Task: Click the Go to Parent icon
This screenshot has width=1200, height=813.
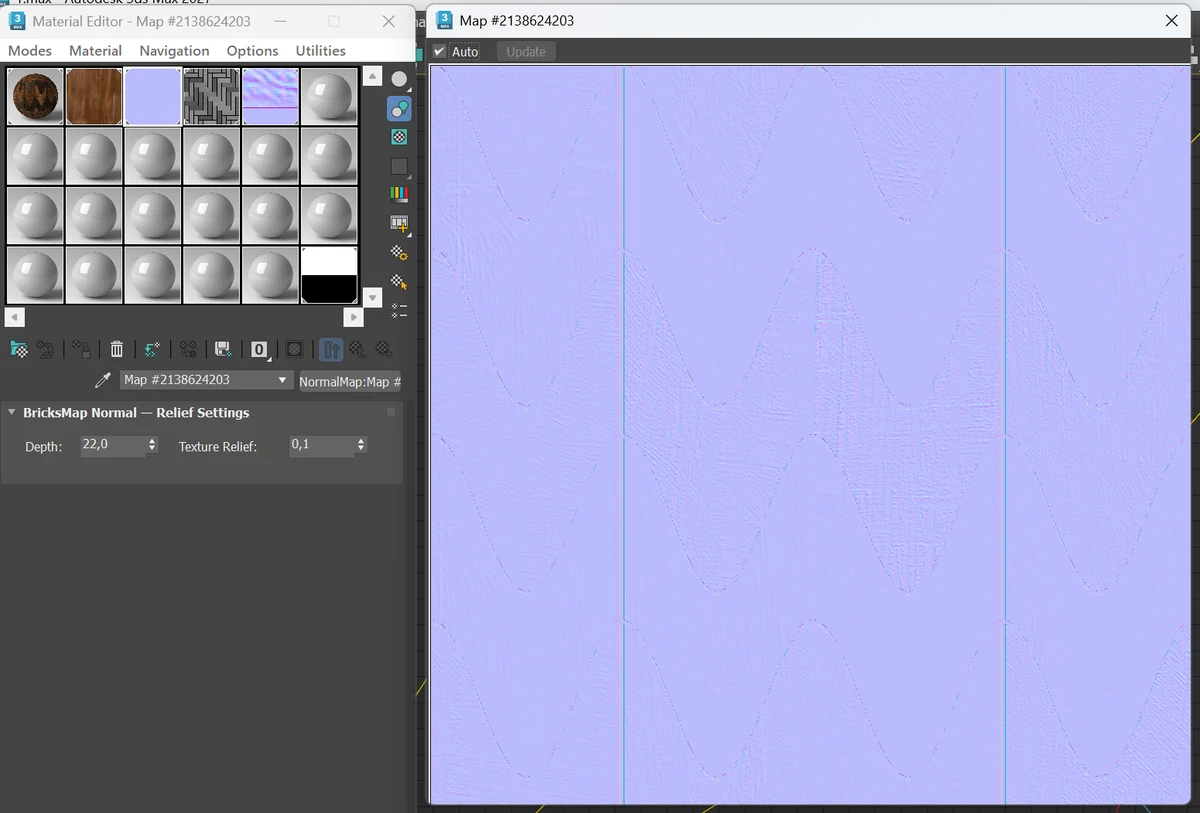Action: tap(357, 349)
